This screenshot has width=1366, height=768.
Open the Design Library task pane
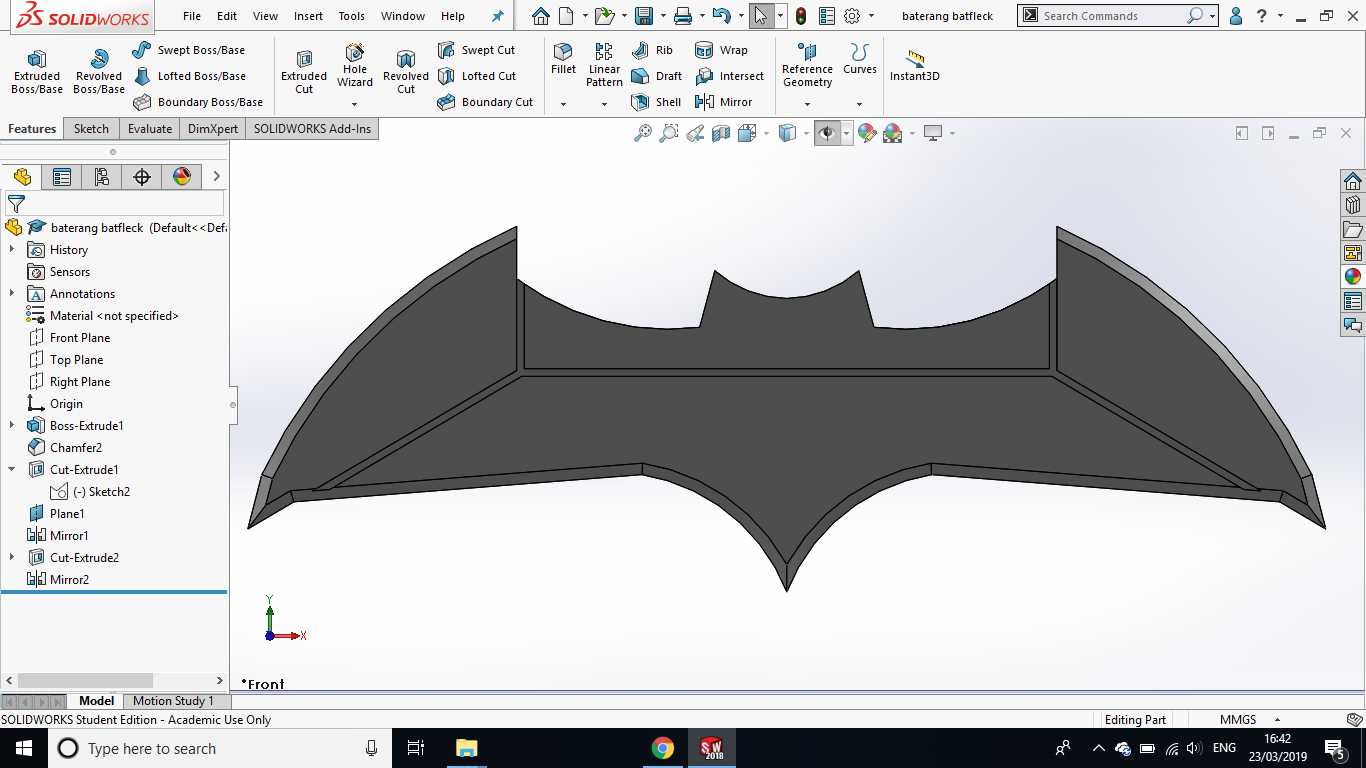[x=1353, y=205]
